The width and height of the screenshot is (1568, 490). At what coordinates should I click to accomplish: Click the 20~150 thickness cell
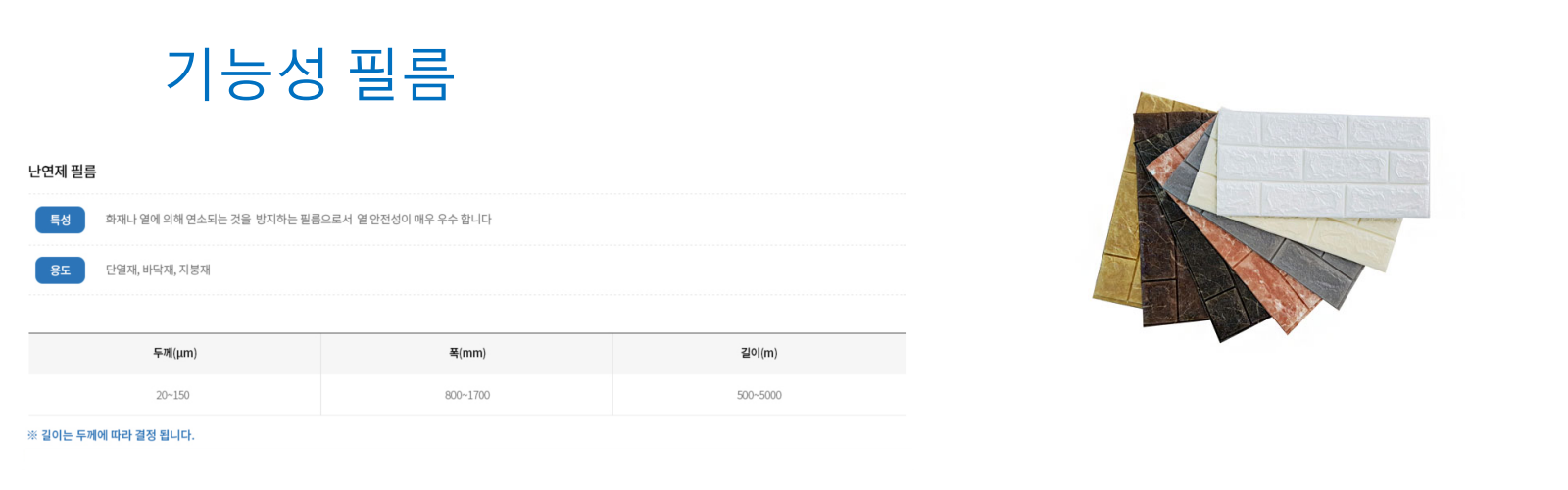pyautogui.click(x=172, y=395)
